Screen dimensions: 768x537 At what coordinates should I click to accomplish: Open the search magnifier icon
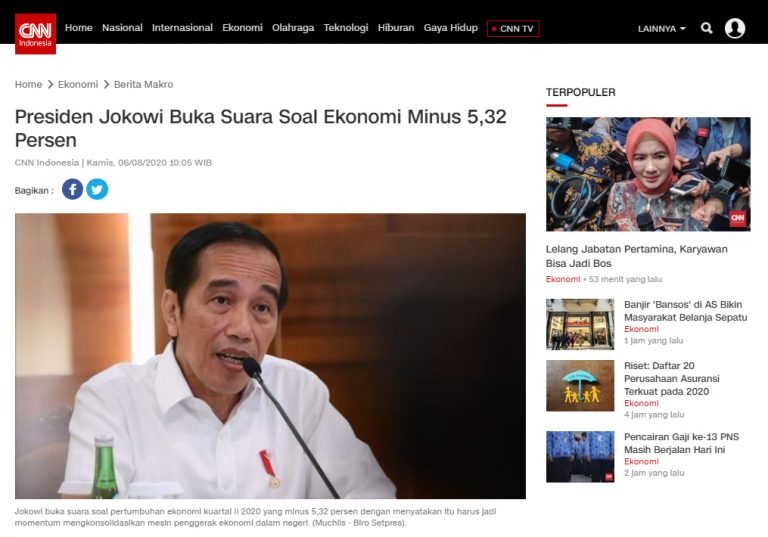[706, 28]
